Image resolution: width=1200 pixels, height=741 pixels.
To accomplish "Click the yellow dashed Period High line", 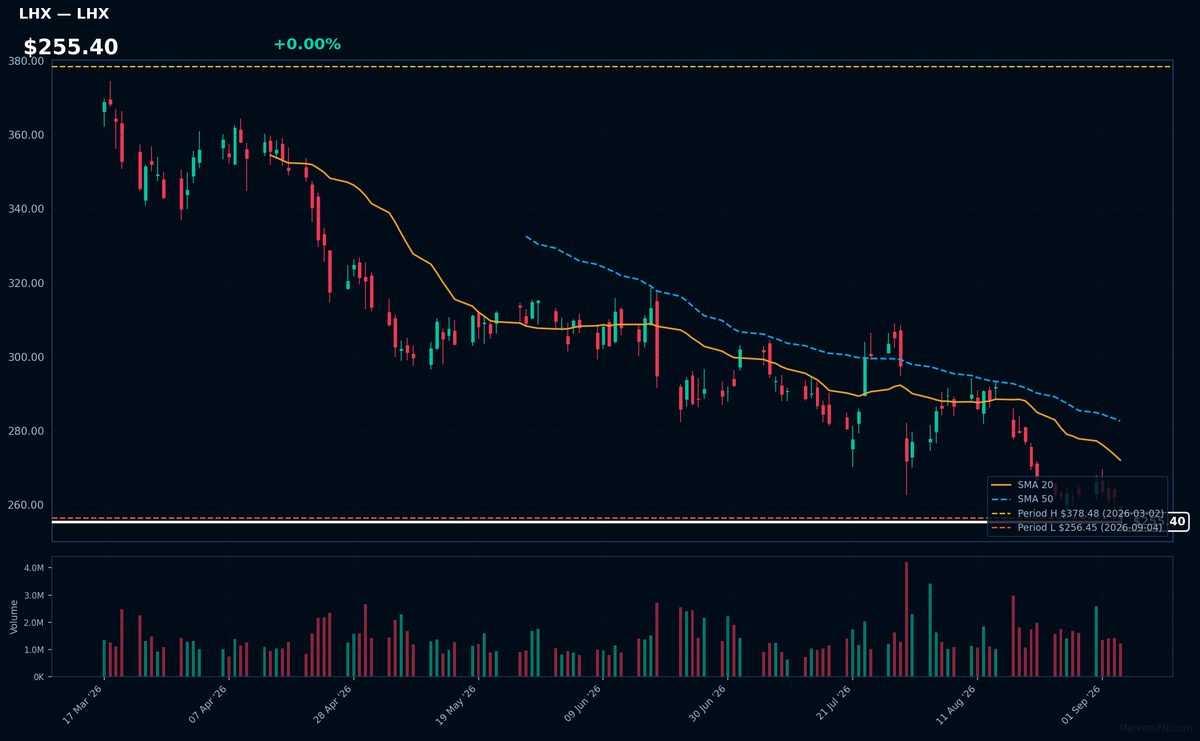I will (x=612, y=66).
